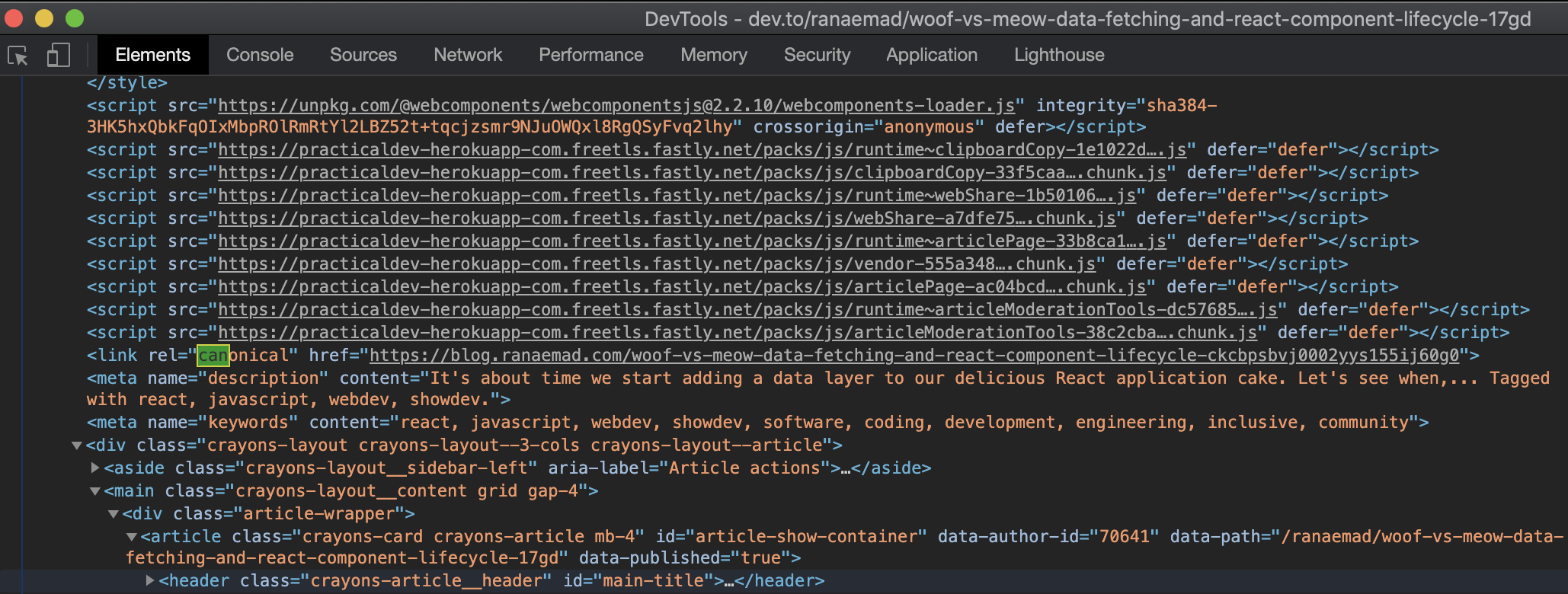The height and width of the screenshot is (594, 1568).
Task: Click the link rel attribute name
Action: (163, 355)
